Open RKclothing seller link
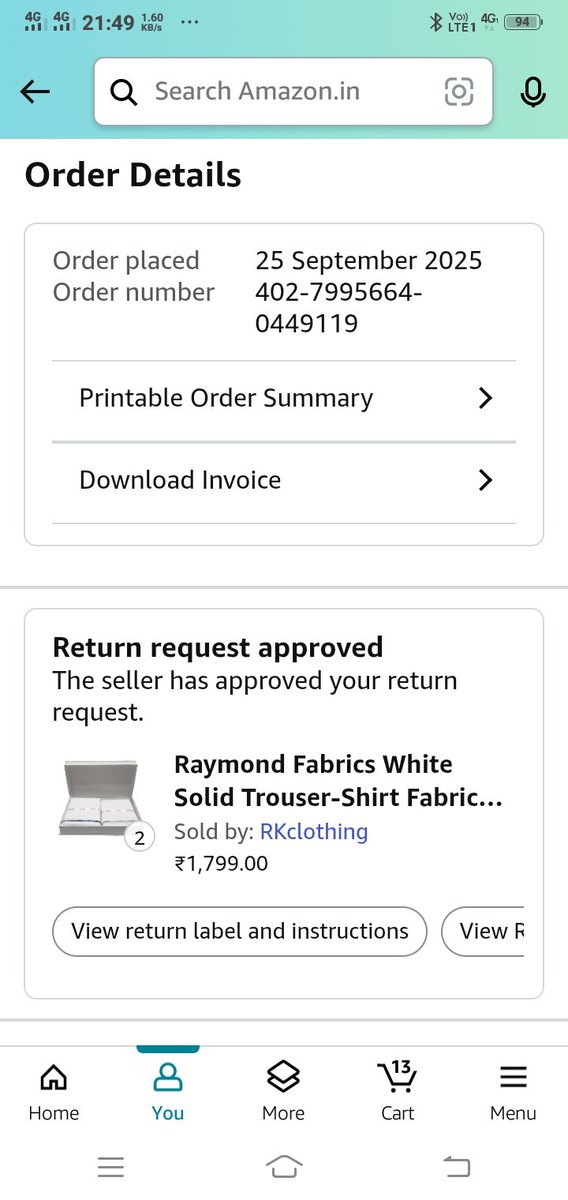The width and height of the screenshot is (568, 1200). pos(314,831)
